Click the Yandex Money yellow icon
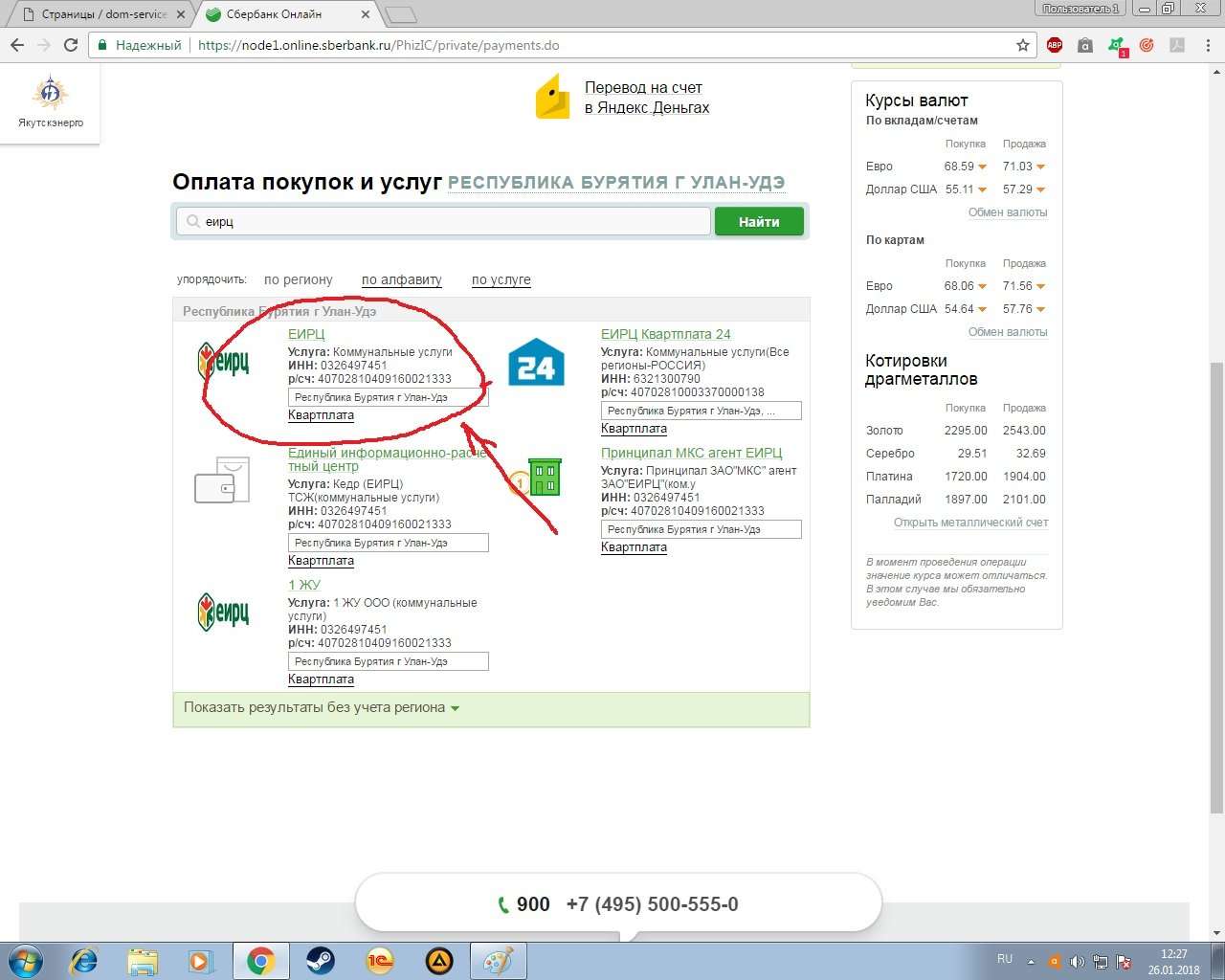The image size is (1225, 980). click(552, 98)
